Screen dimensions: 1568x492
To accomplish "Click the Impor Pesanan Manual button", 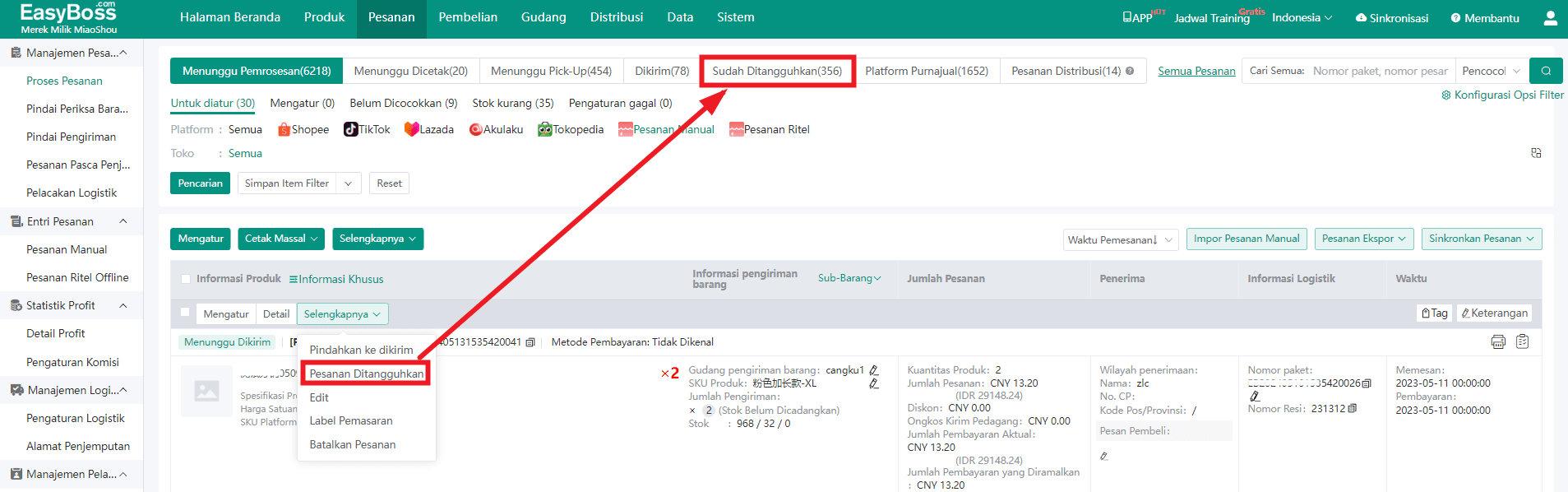I will 1246,239.
